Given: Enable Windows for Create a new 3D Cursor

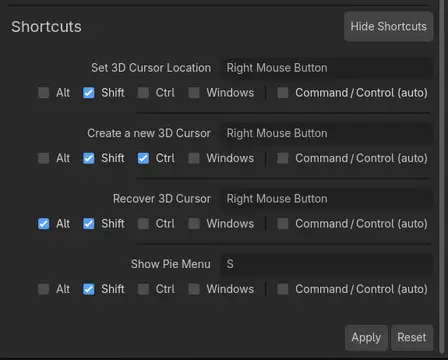Looking at the screenshot, I should pos(194,158).
